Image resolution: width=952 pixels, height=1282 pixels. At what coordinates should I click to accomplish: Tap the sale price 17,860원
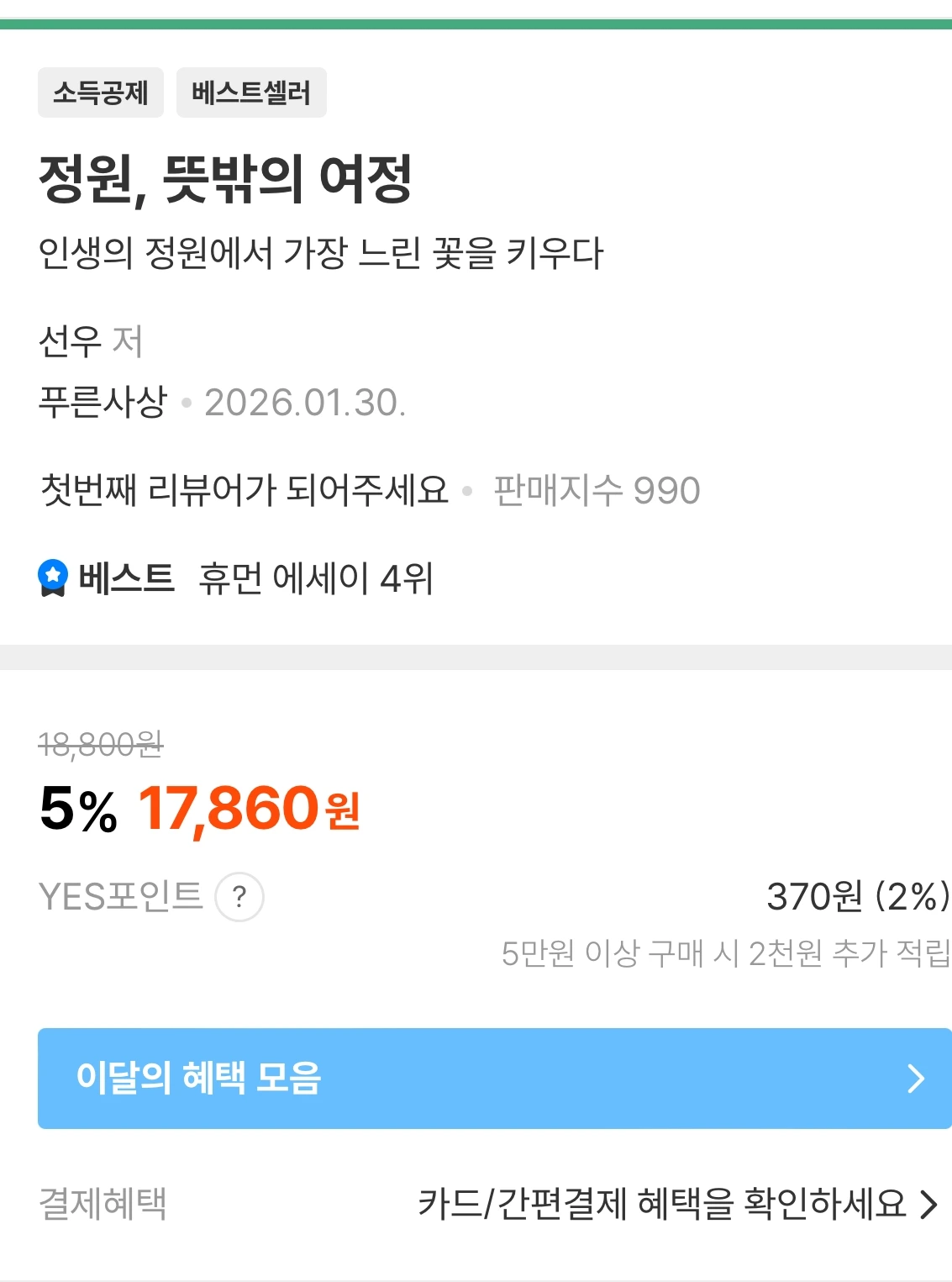click(x=250, y=809)
